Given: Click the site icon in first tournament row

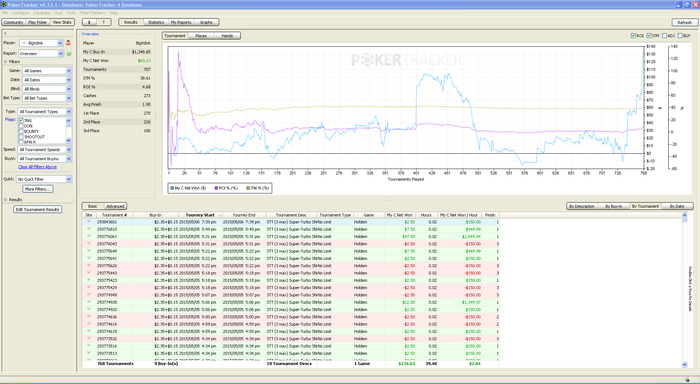Looking at the screenshot, I should click(88, 221).
